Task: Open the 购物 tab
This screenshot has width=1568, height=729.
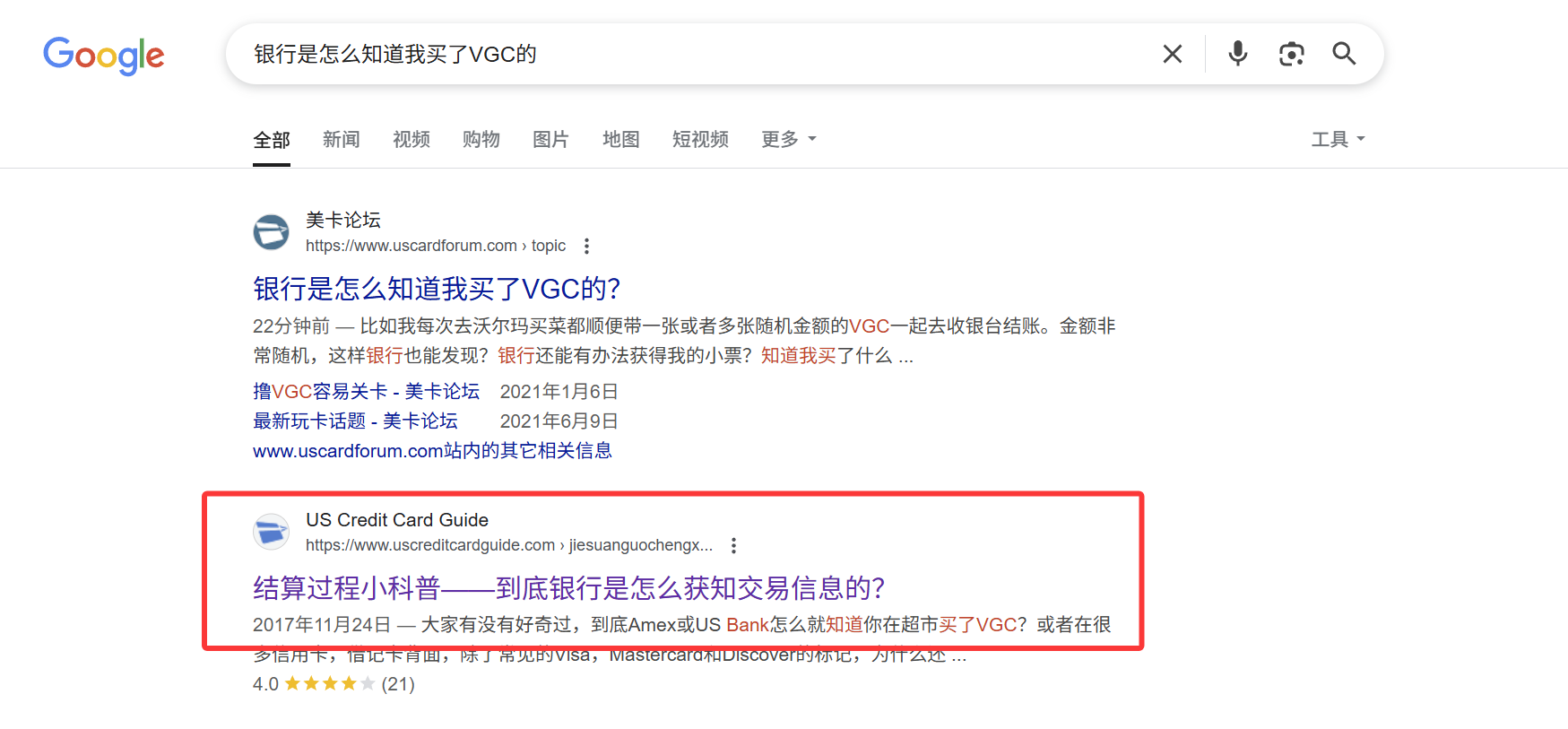Action: point(481,139)
